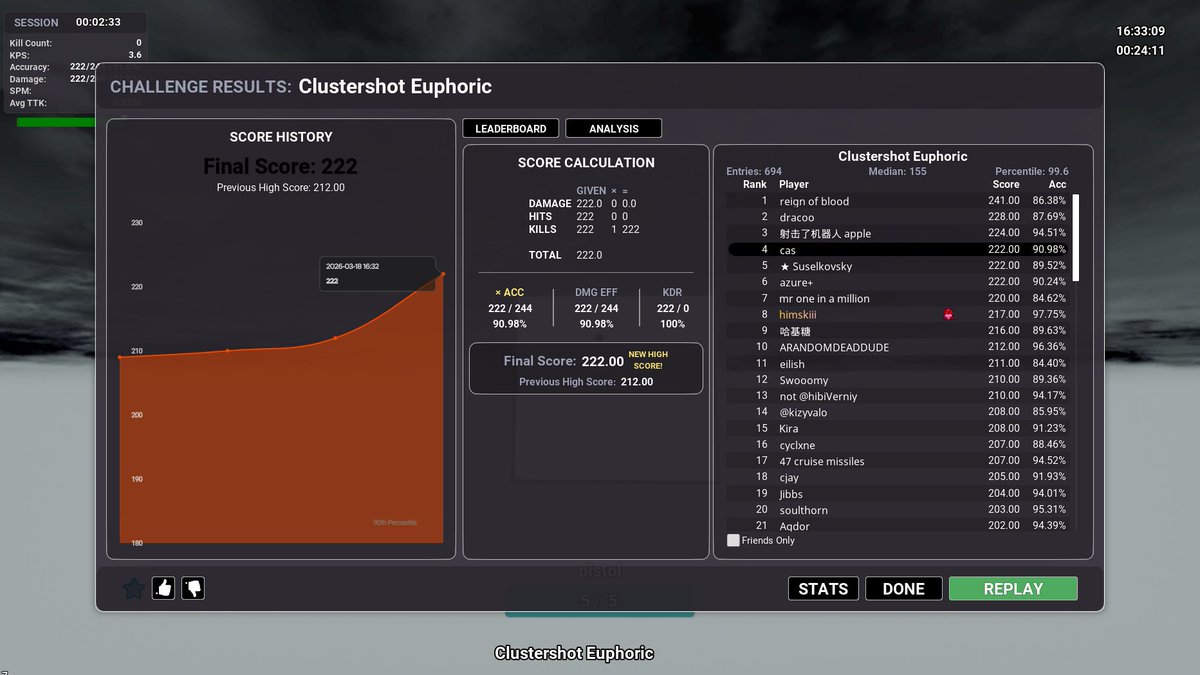Give the scenario a thumbs up

pyautogui.click(x=163, y=589)
